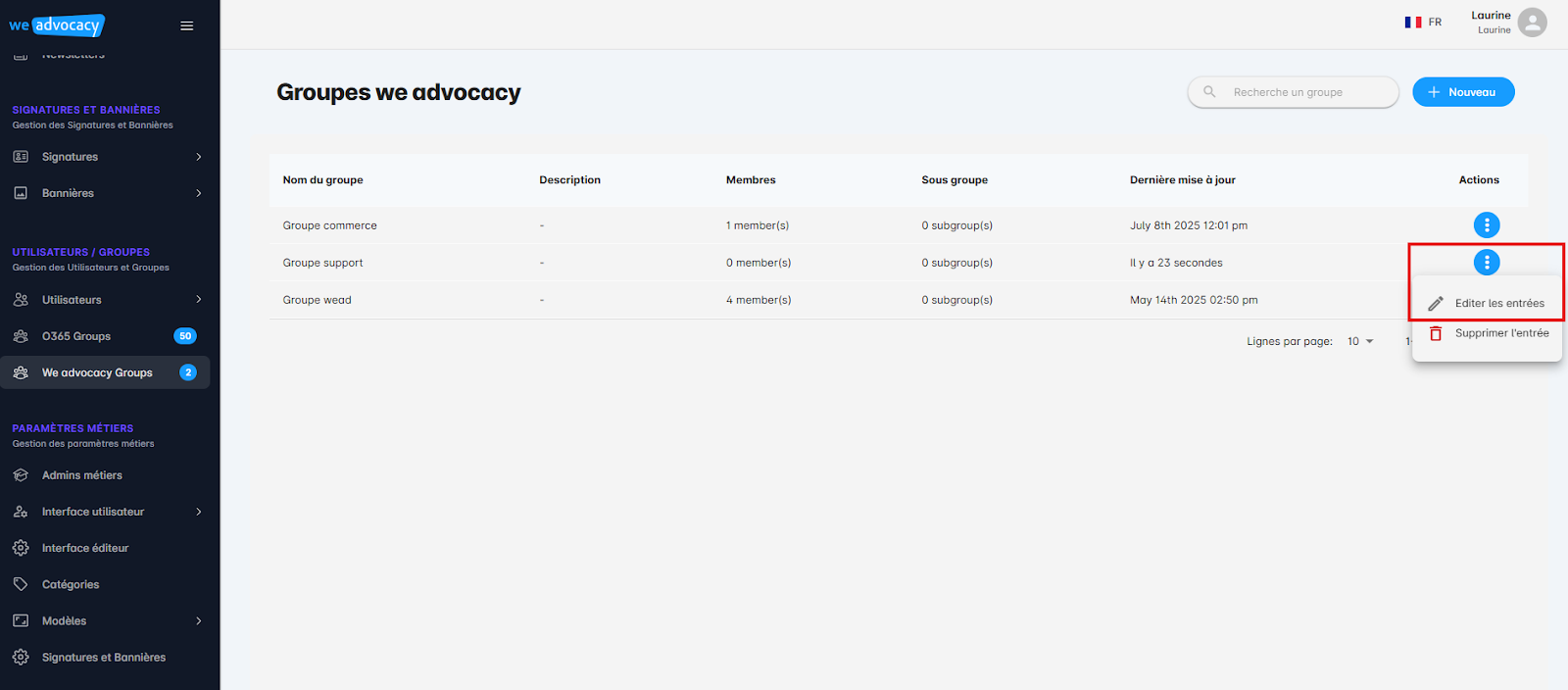Click in the Recherche un groupe field

click(1294, 92)
